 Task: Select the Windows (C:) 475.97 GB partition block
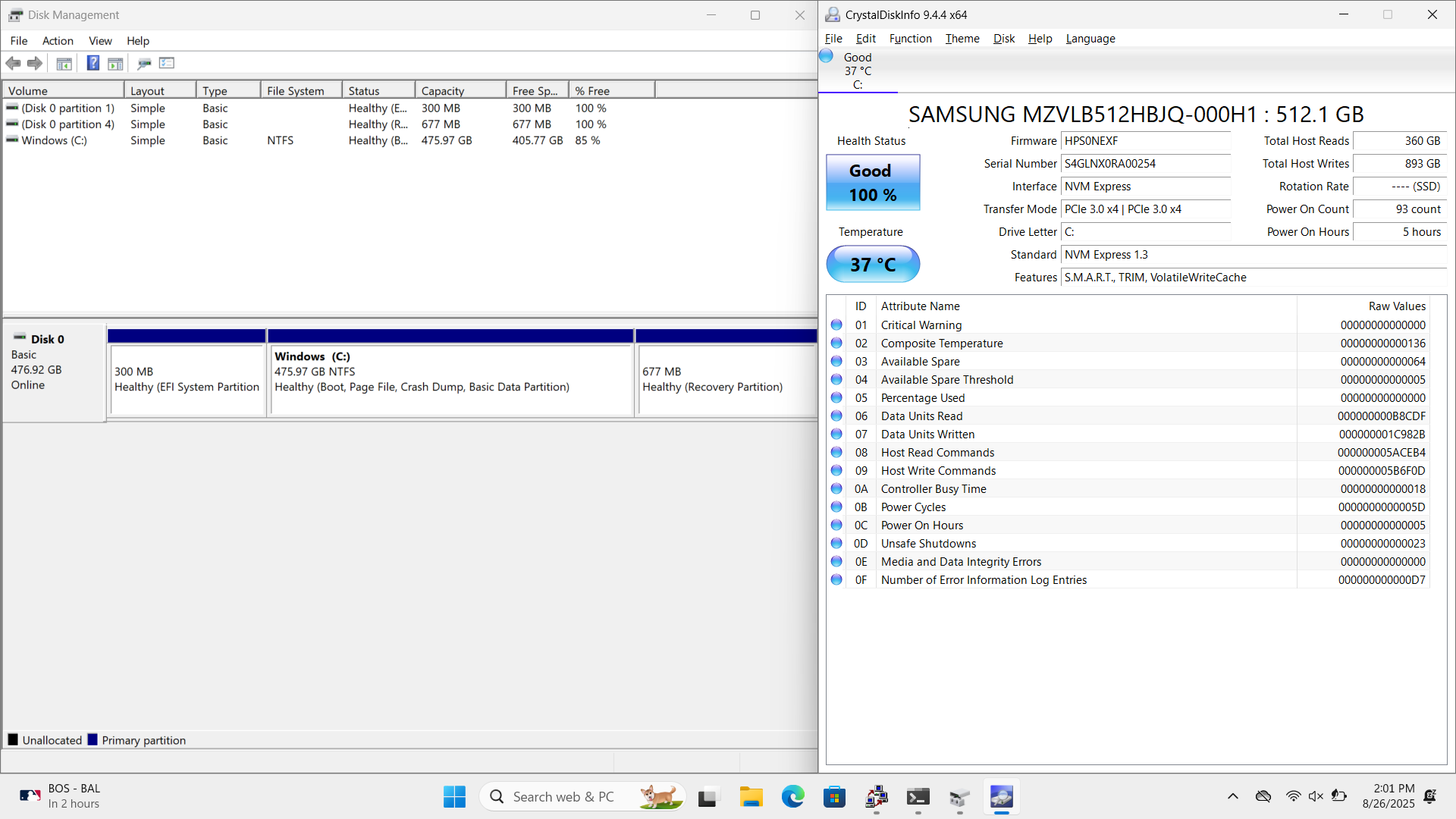click(x=451, y=379)
